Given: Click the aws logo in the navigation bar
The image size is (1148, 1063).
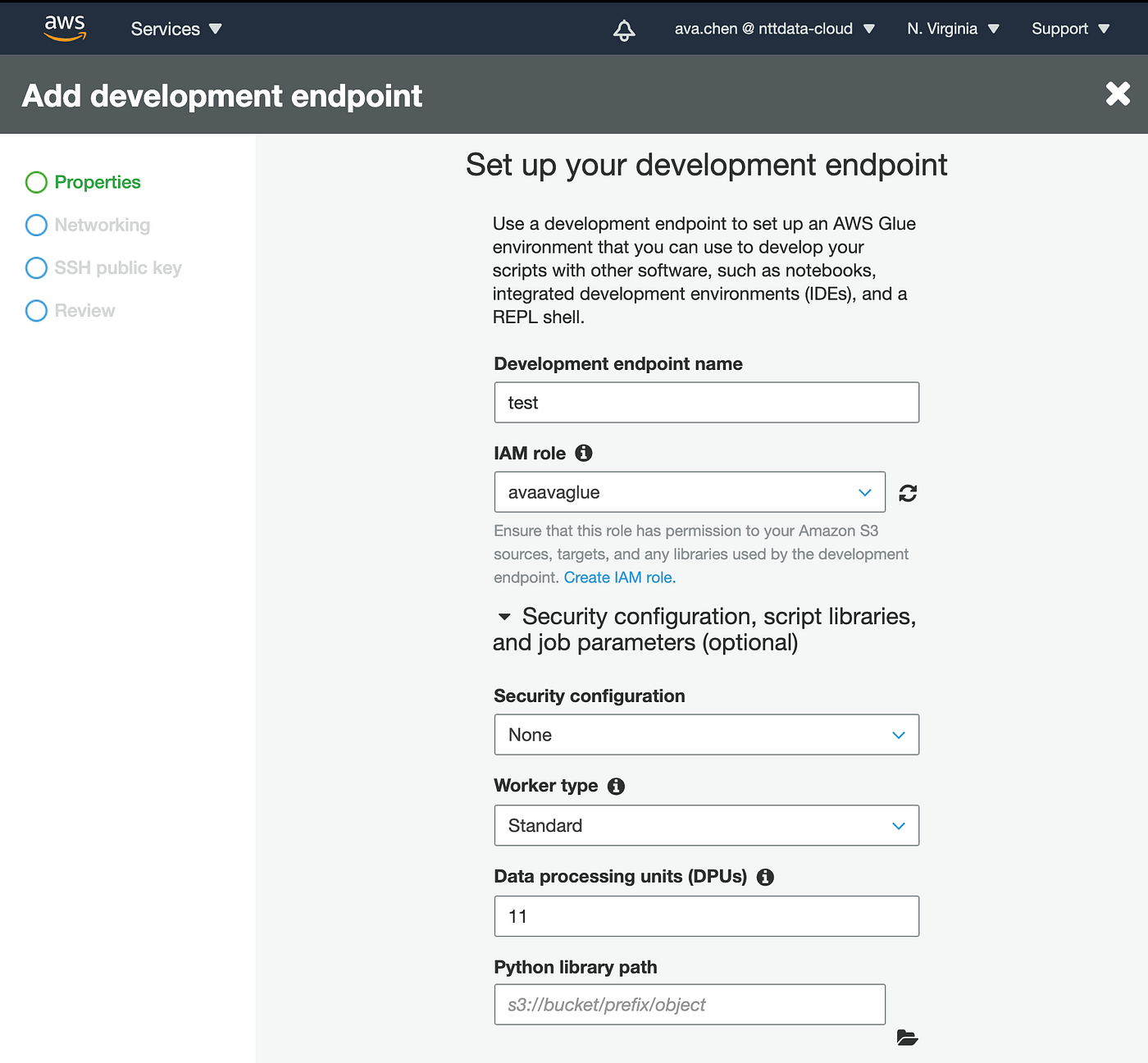Looking at the screenshot, I should (x=65, y=28).
